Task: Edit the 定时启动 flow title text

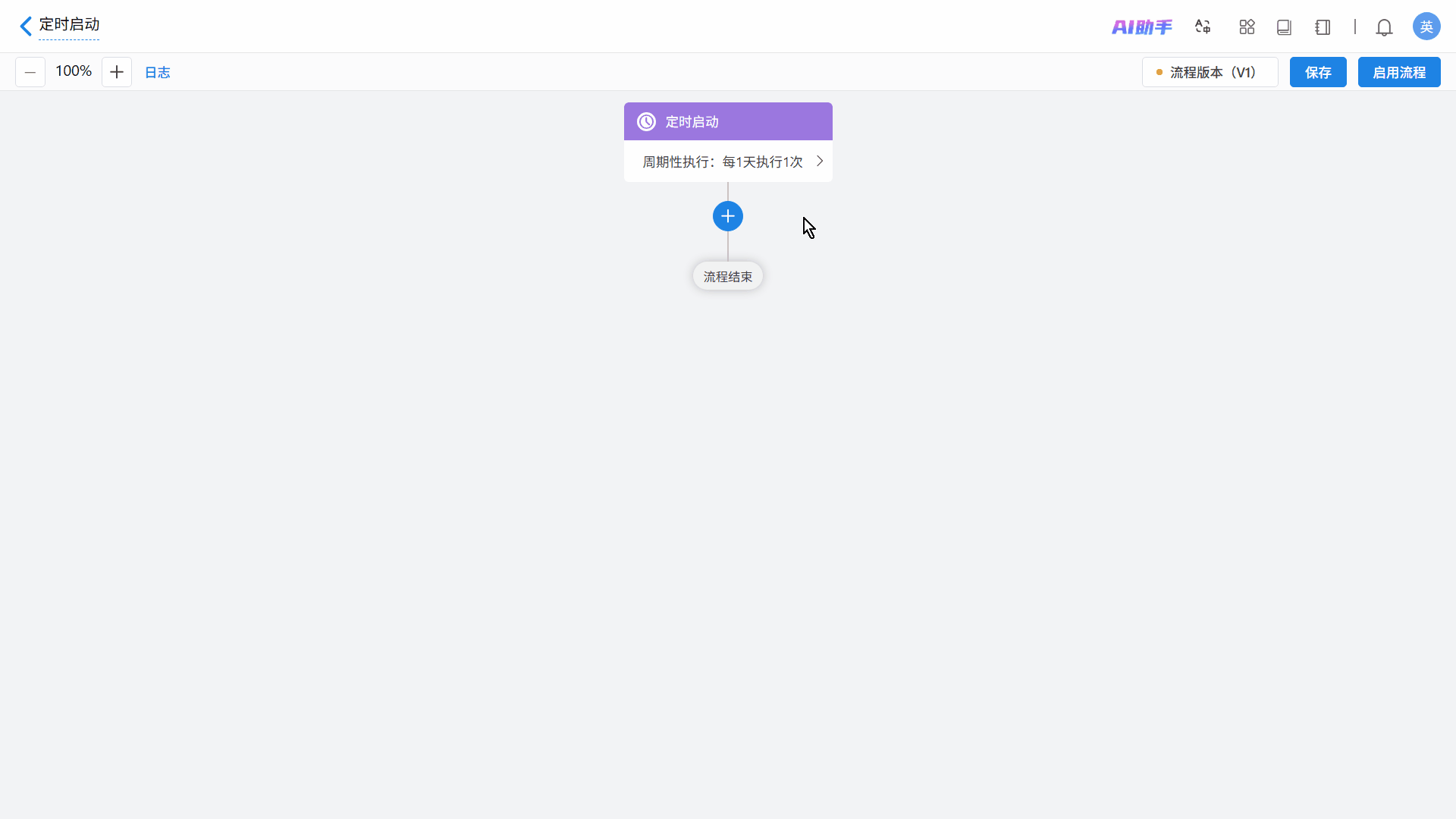Action: coord(69,25)
